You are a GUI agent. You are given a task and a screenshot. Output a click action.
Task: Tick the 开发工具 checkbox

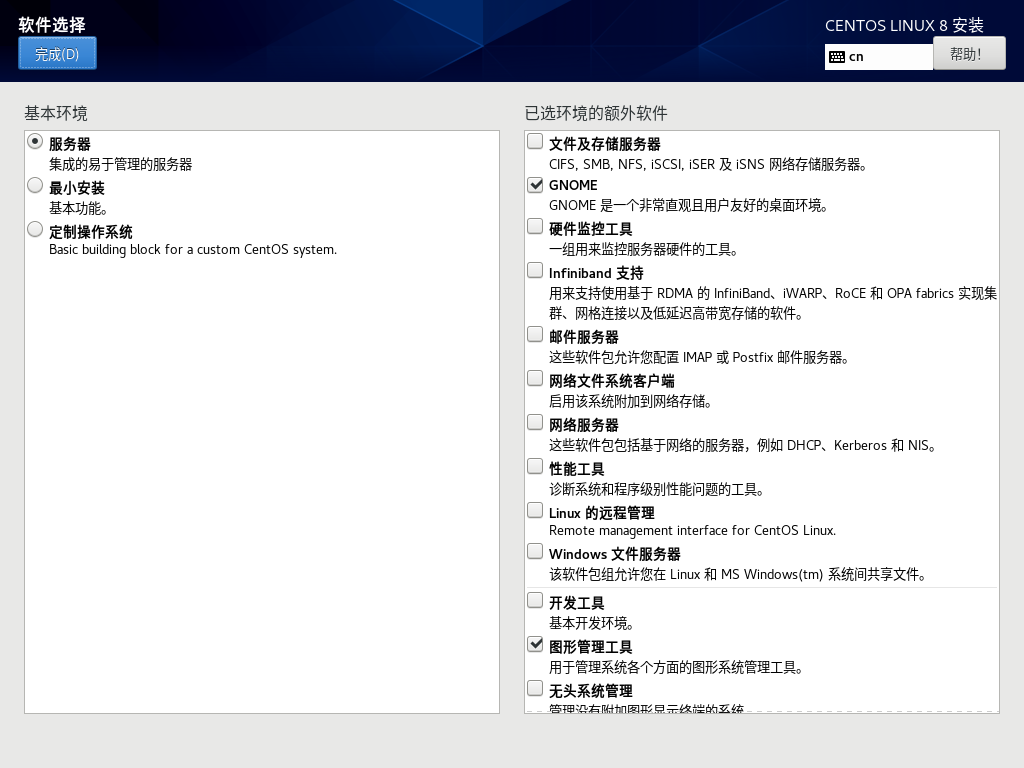(x=536, y=601)
